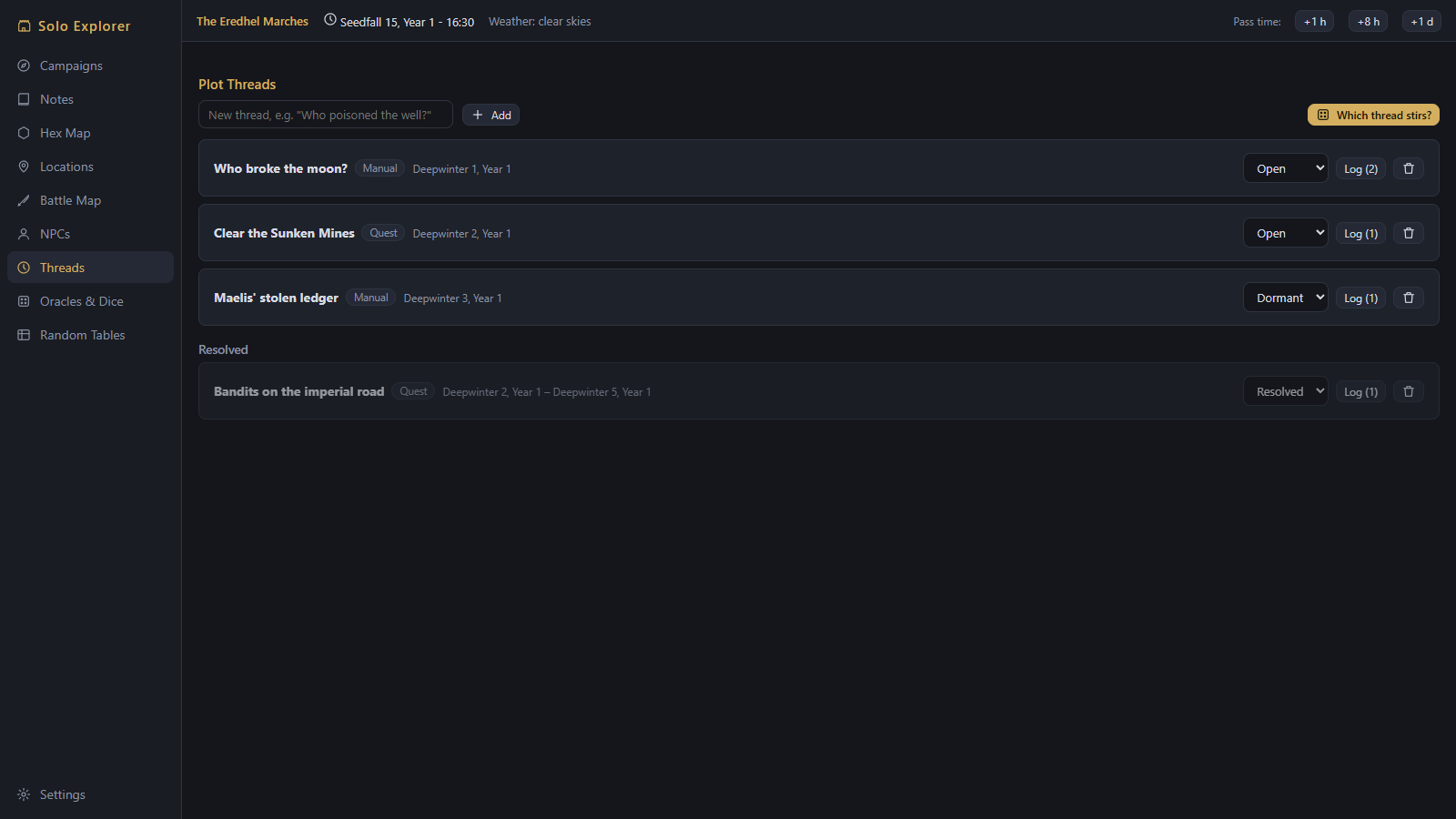
Task: Click the 'Plot Threads' heading
Action: pyautogui.click(x=237, y=84)
